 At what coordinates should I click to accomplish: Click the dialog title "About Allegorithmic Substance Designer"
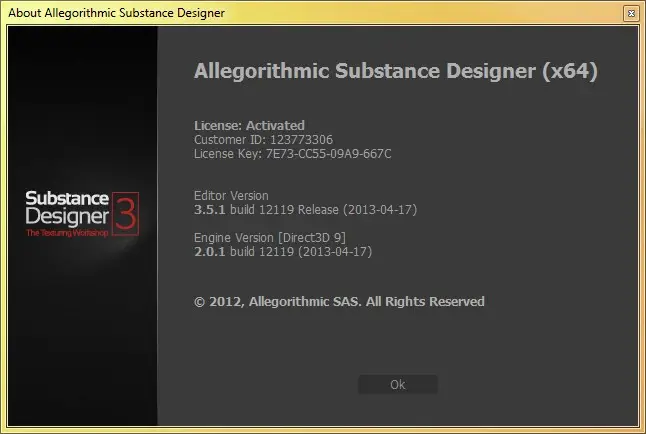click(x=117, y=13)
